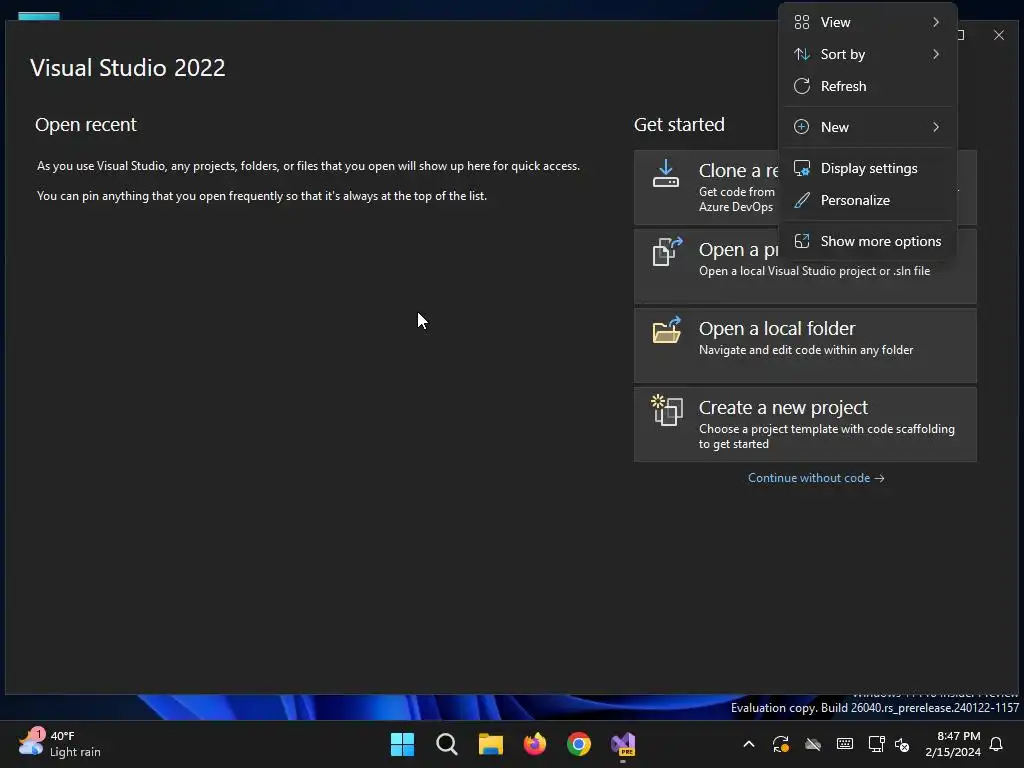1024x768 pixels.
Task: Open taskbar Search
Action: coord(447,744)
